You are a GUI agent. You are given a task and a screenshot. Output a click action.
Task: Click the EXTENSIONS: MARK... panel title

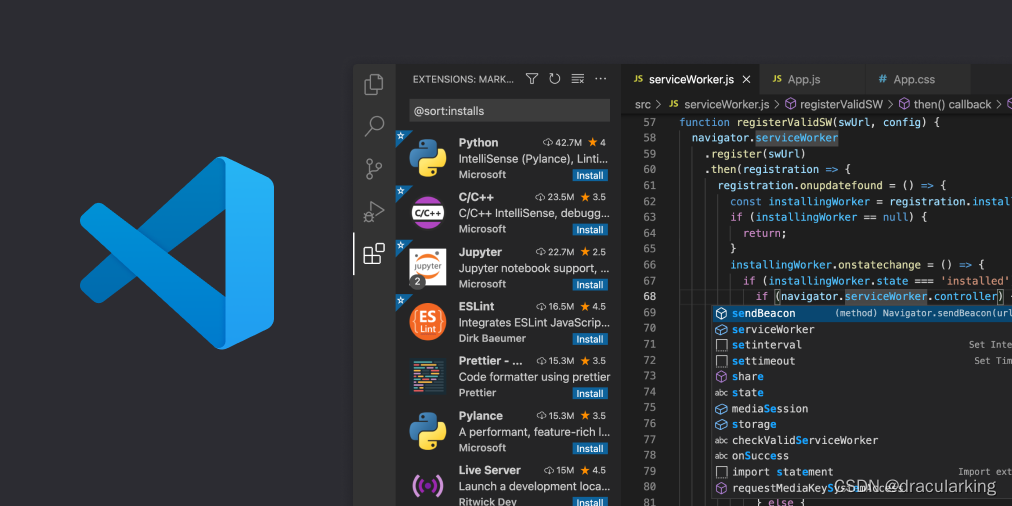point(463,79)
